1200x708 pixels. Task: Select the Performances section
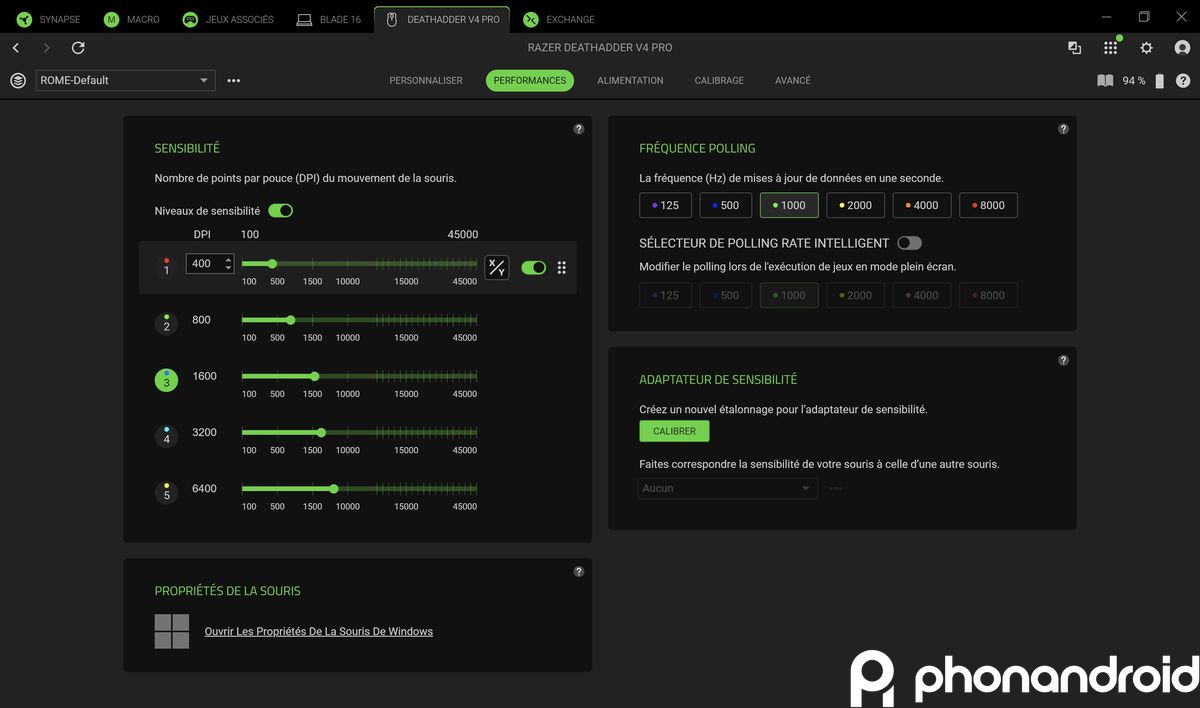pyautogui.click(x=530, y=80)
